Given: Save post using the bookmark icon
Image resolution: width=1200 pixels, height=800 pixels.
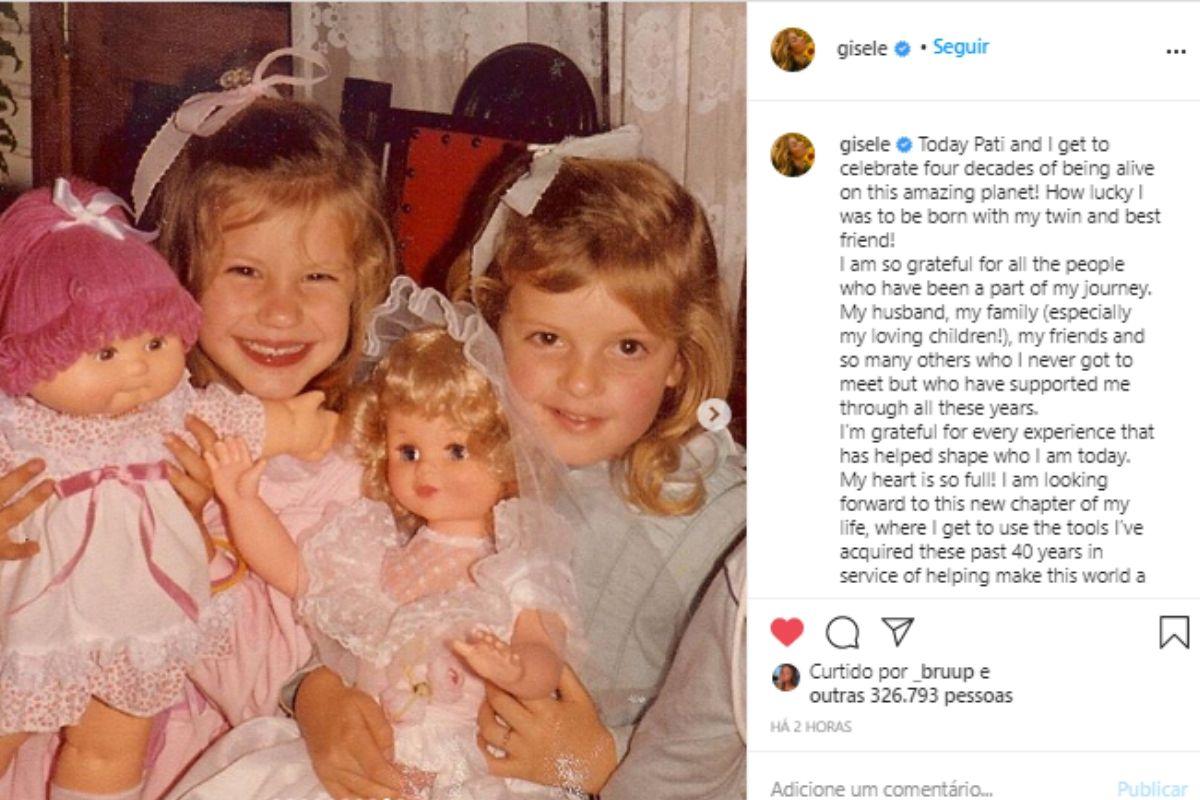Looking at the screenshot, I should coord(1173,632).
